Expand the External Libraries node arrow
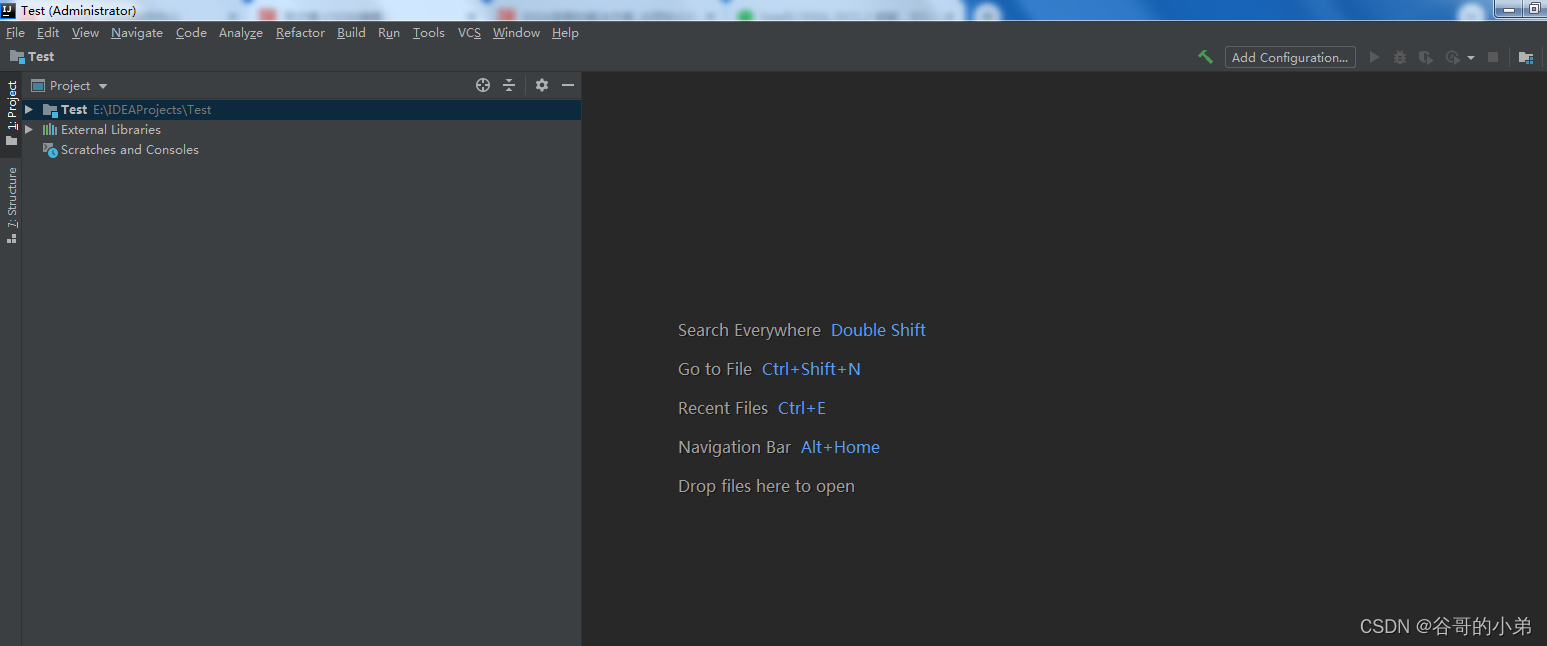Image resolution: width=1547 pixels, height=646 pixels. [29, 129]
